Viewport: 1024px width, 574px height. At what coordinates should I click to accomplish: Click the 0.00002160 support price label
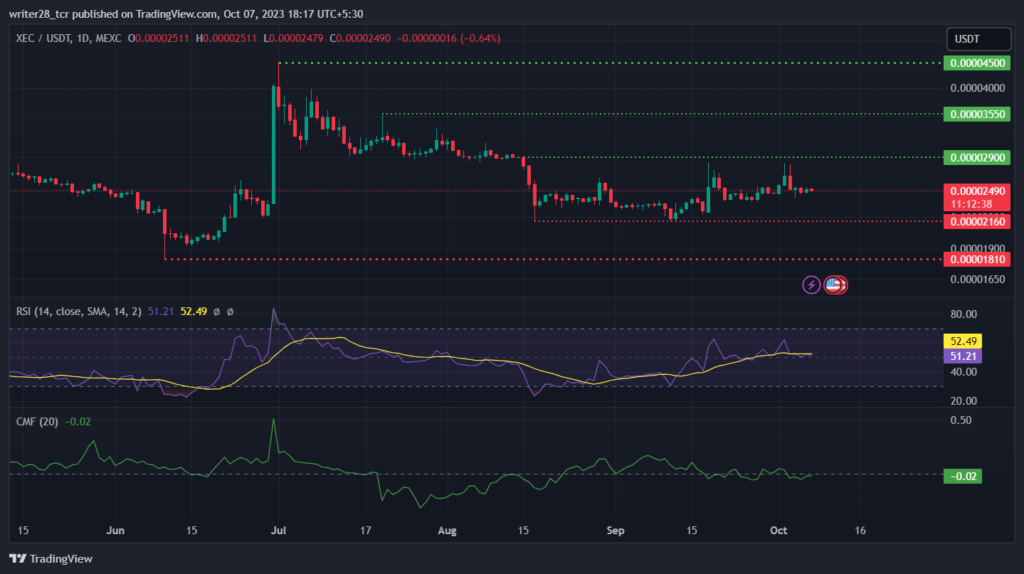977,222
